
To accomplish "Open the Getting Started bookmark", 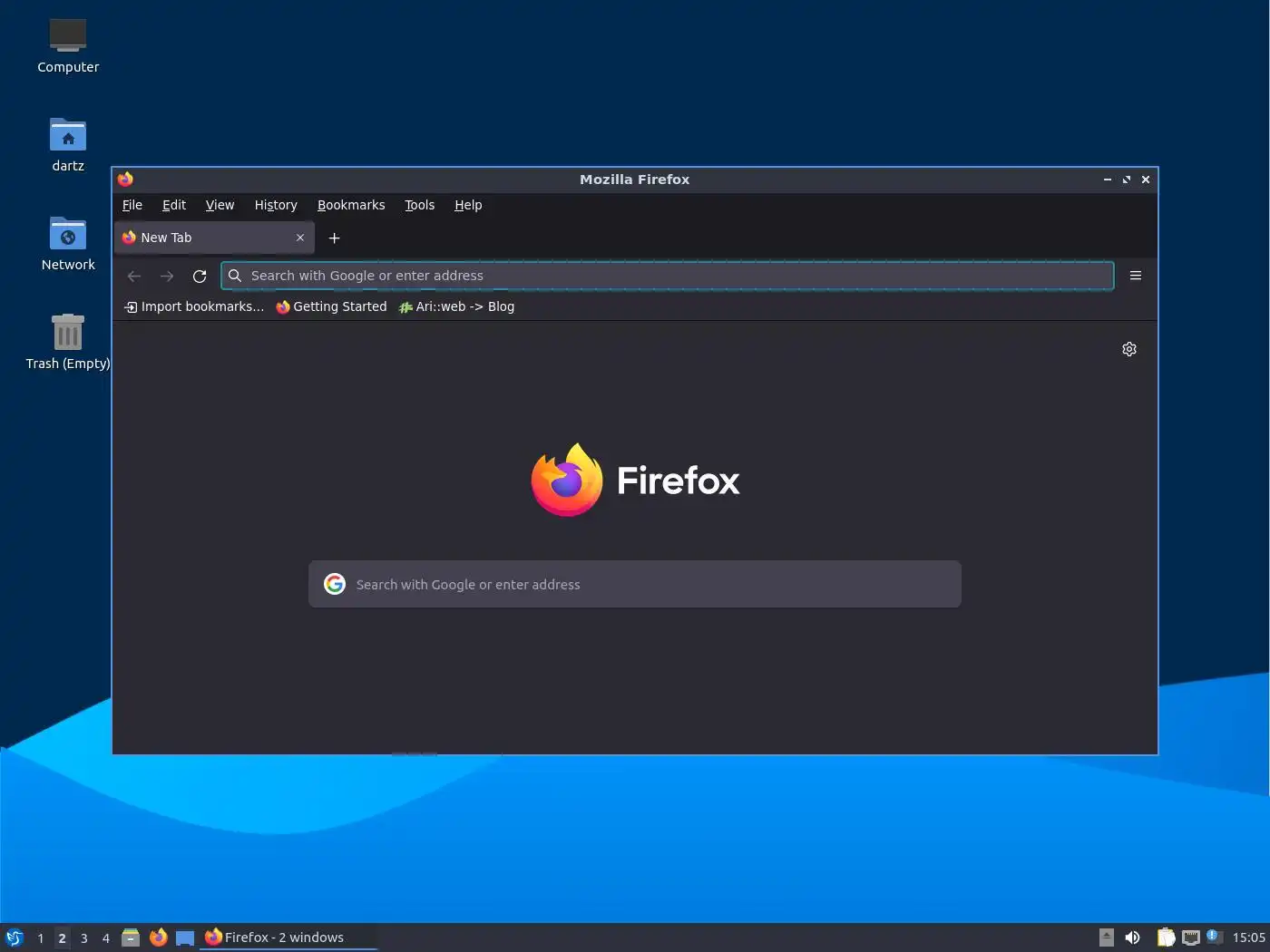I will 331,306.
